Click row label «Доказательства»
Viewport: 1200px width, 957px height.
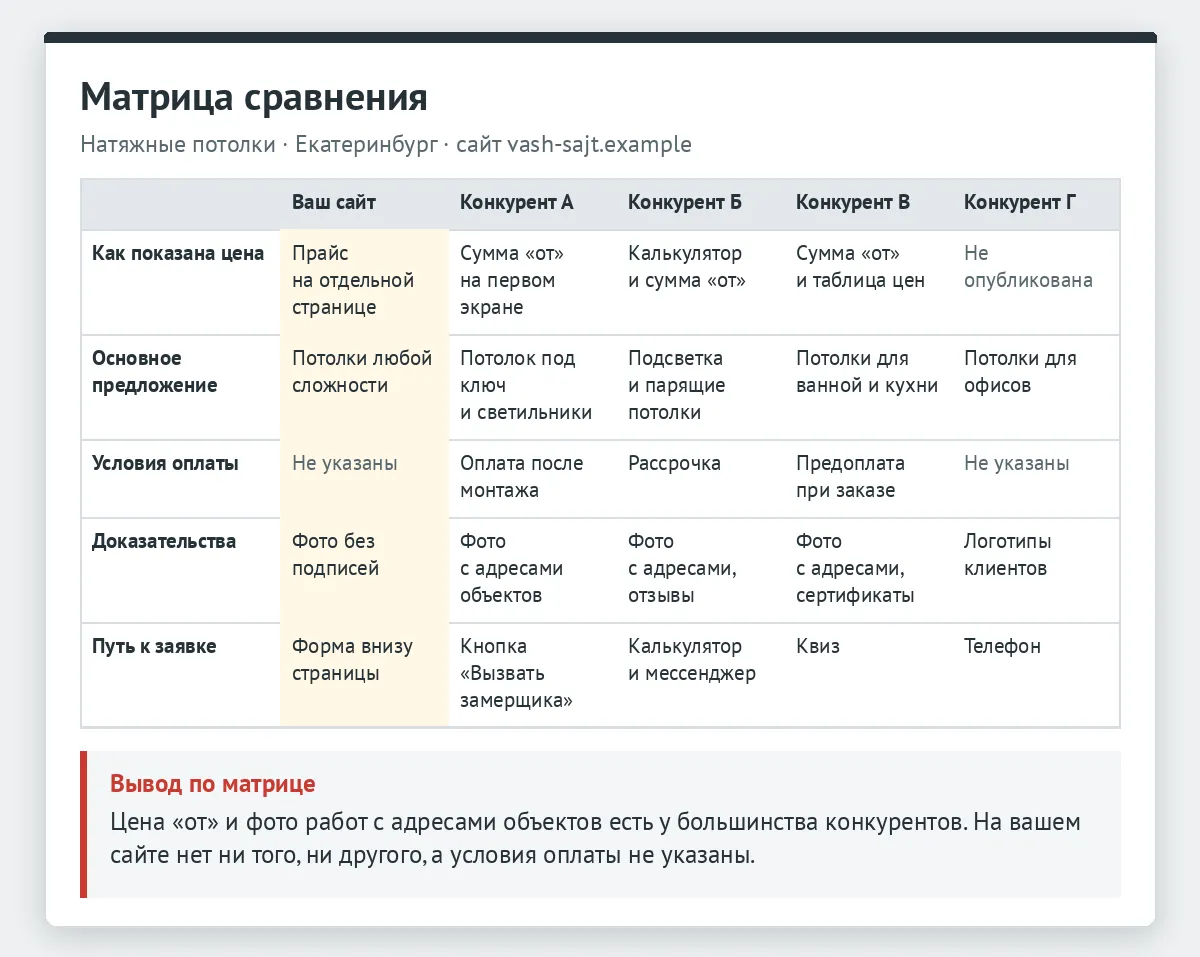coord(164,541)
